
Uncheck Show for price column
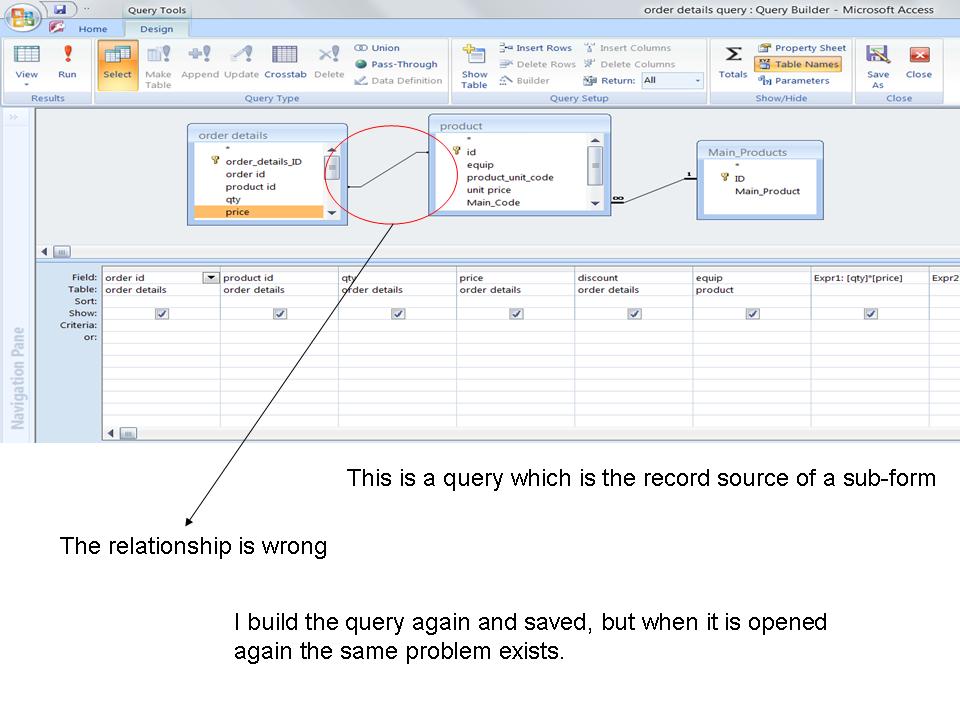516,313
